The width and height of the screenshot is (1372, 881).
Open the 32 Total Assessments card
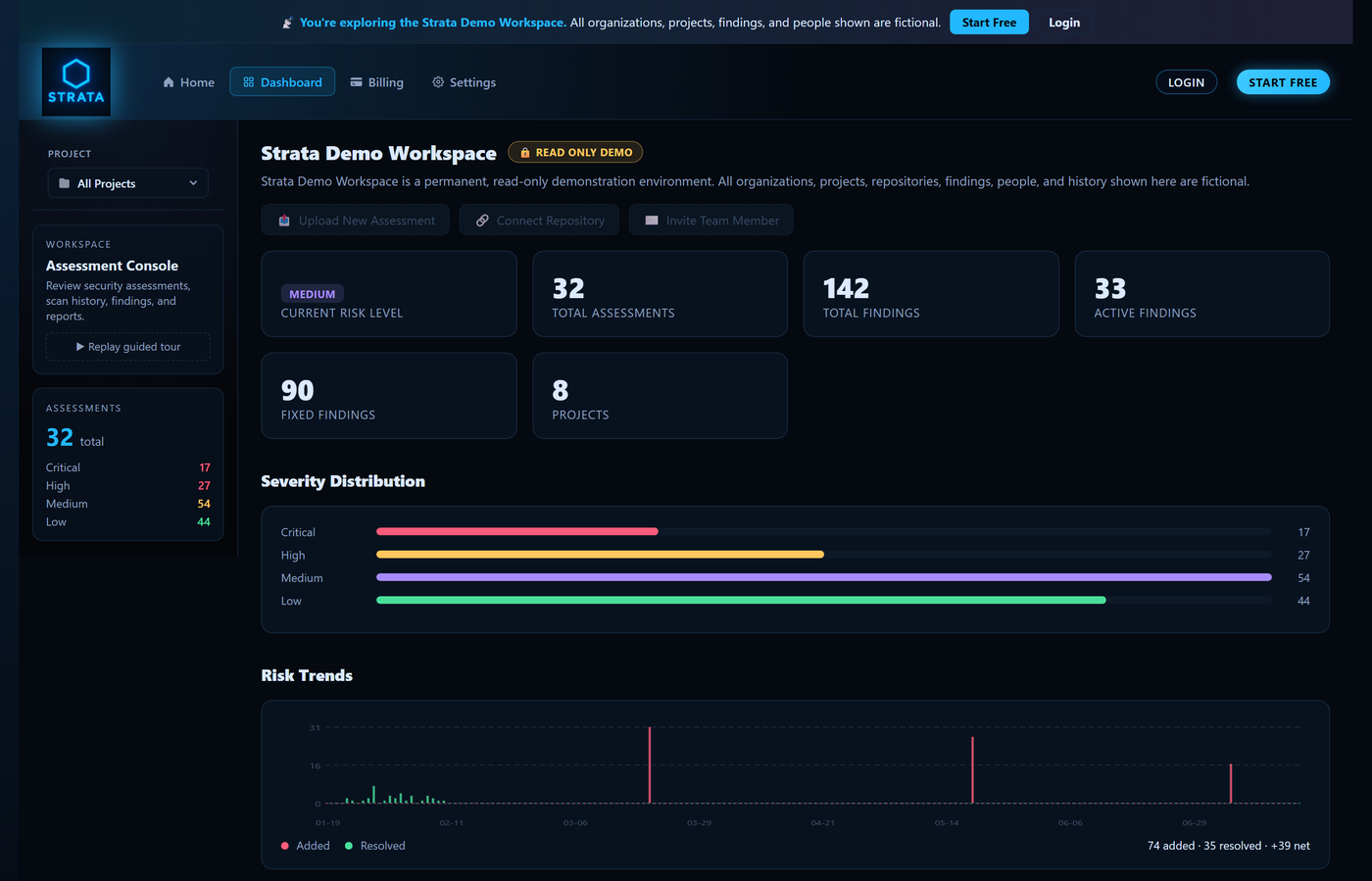tap(661, 294)
